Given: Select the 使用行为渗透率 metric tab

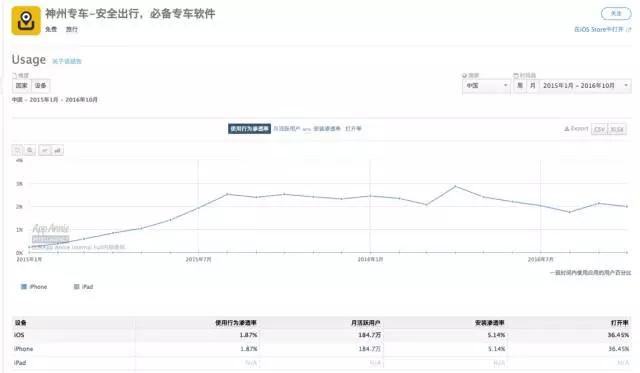Looking at the screenshot, I should click(249, 129).
